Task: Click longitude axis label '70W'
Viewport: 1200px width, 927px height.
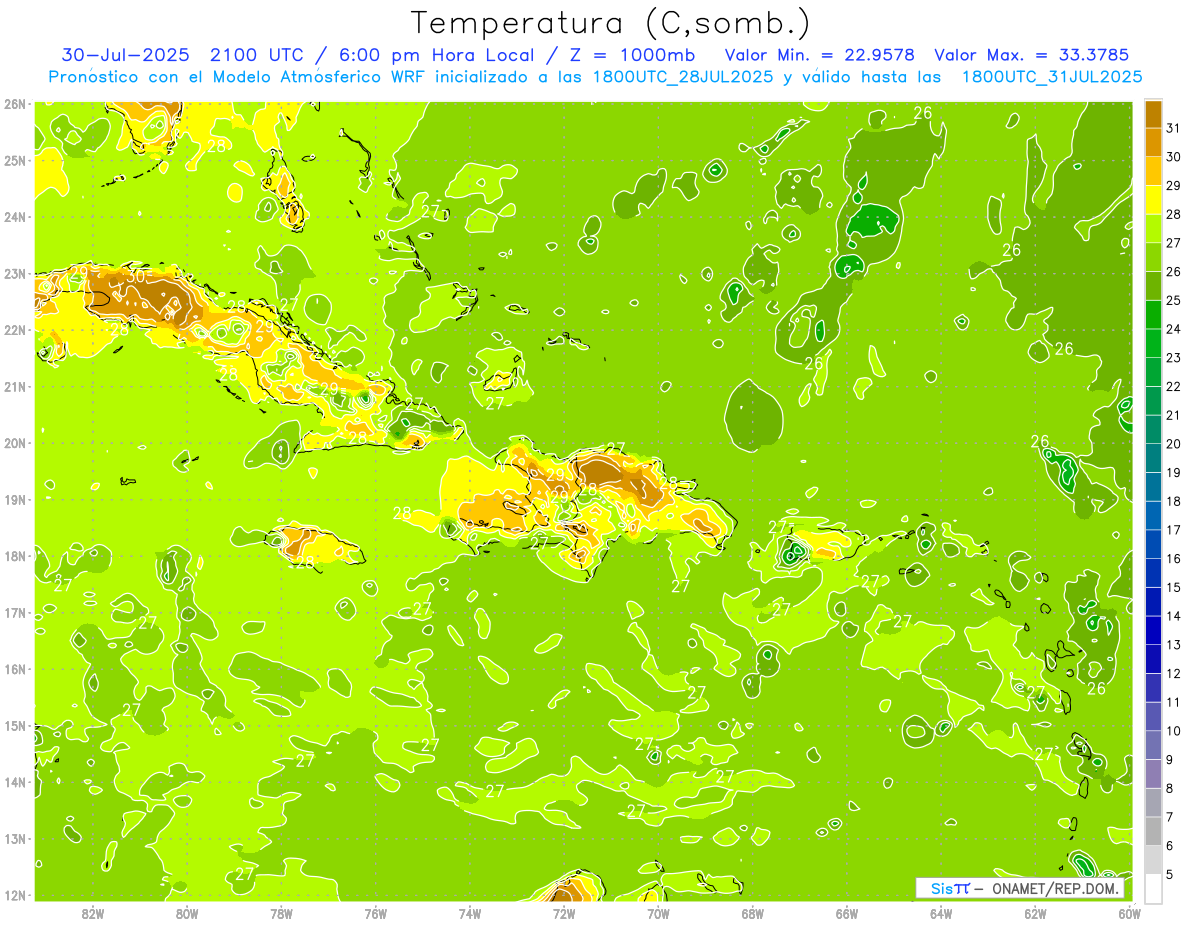Action: (658, 914)
